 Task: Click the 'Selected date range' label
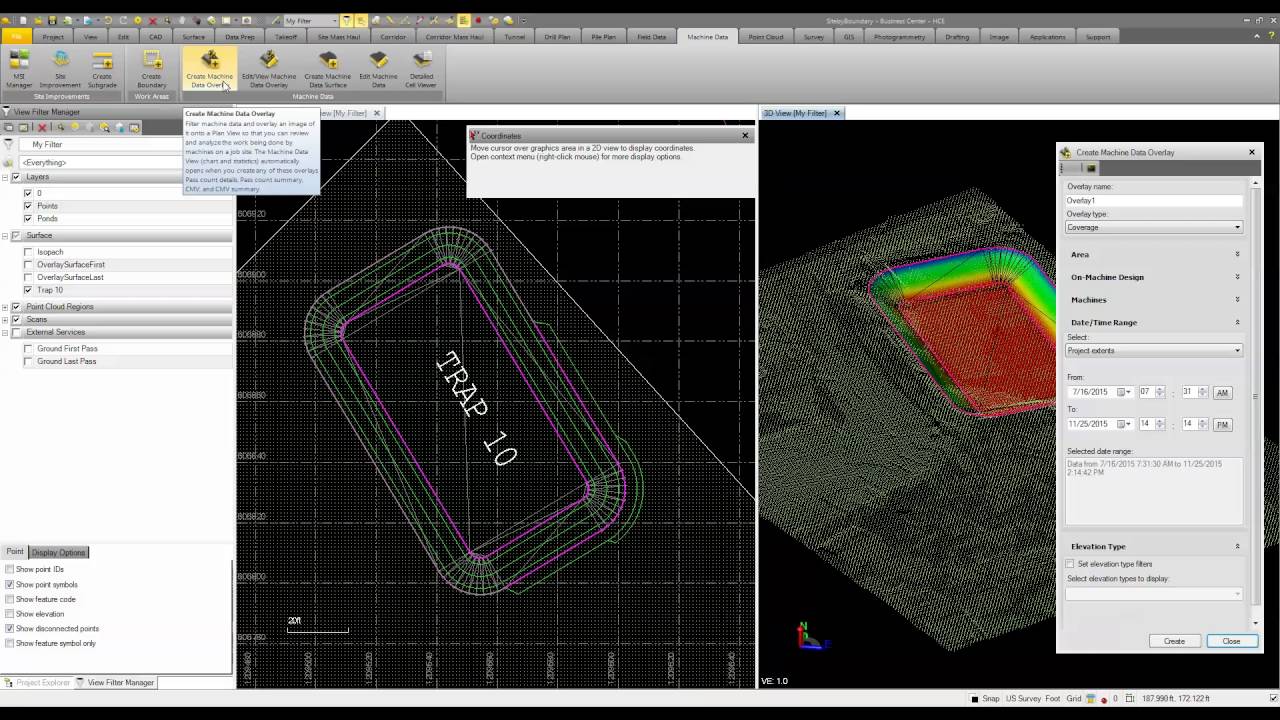click(1099, 451)
